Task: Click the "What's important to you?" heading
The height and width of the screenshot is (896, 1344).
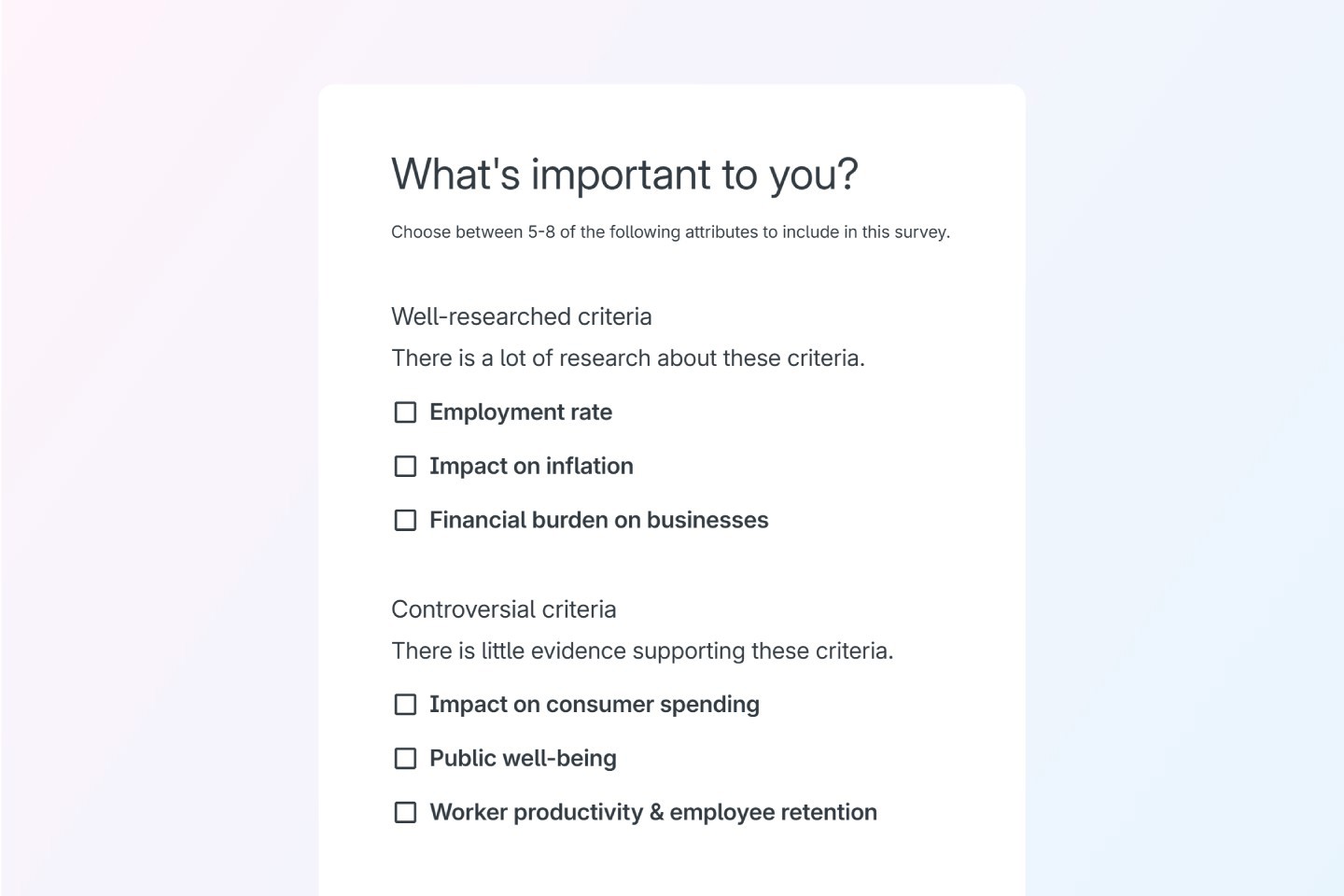Action: (x=623, y=175)
